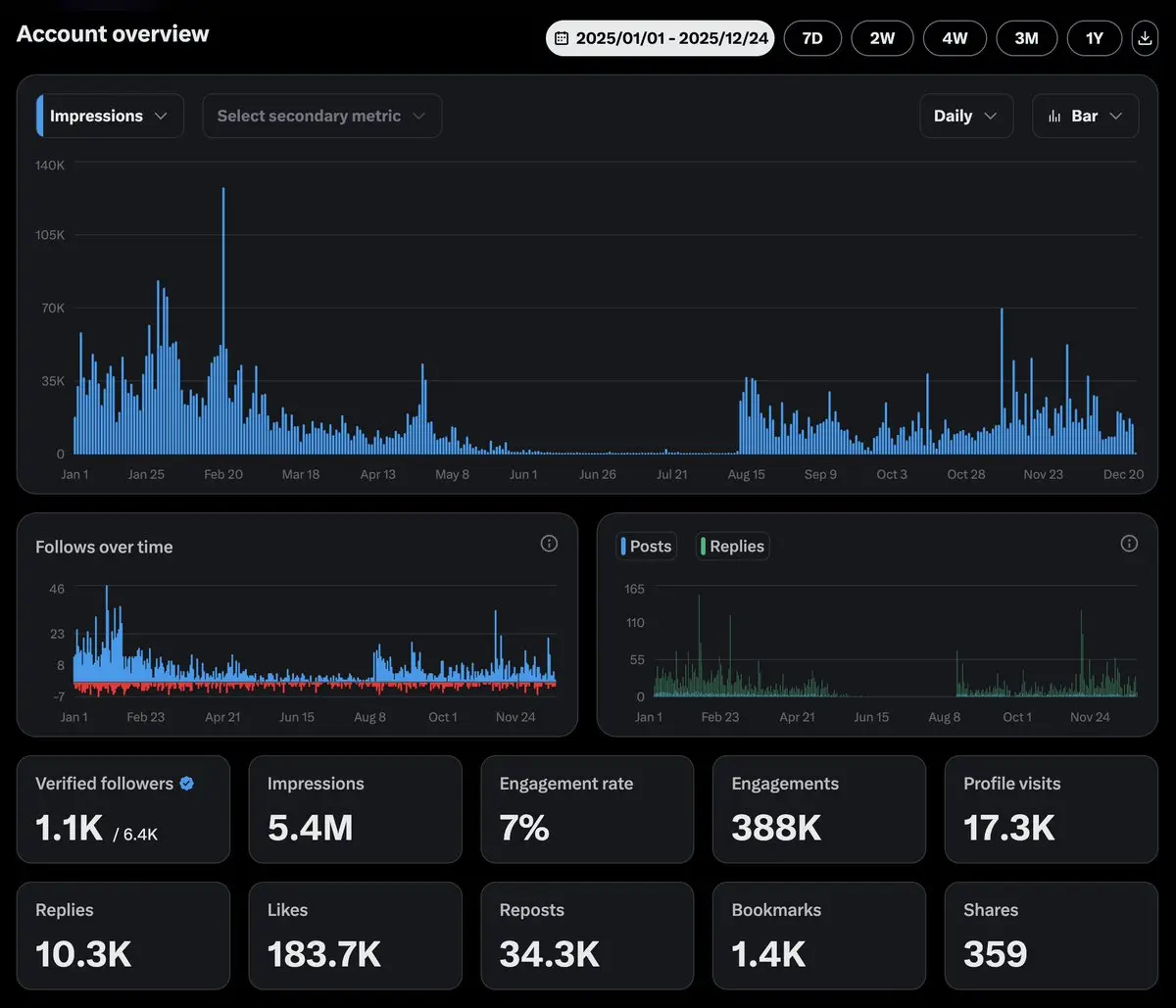Screen dimensions: 1176x1008
Task: Open the Select secondary metric dropdown
Action: pyautogui.click(x=321, y=116)
